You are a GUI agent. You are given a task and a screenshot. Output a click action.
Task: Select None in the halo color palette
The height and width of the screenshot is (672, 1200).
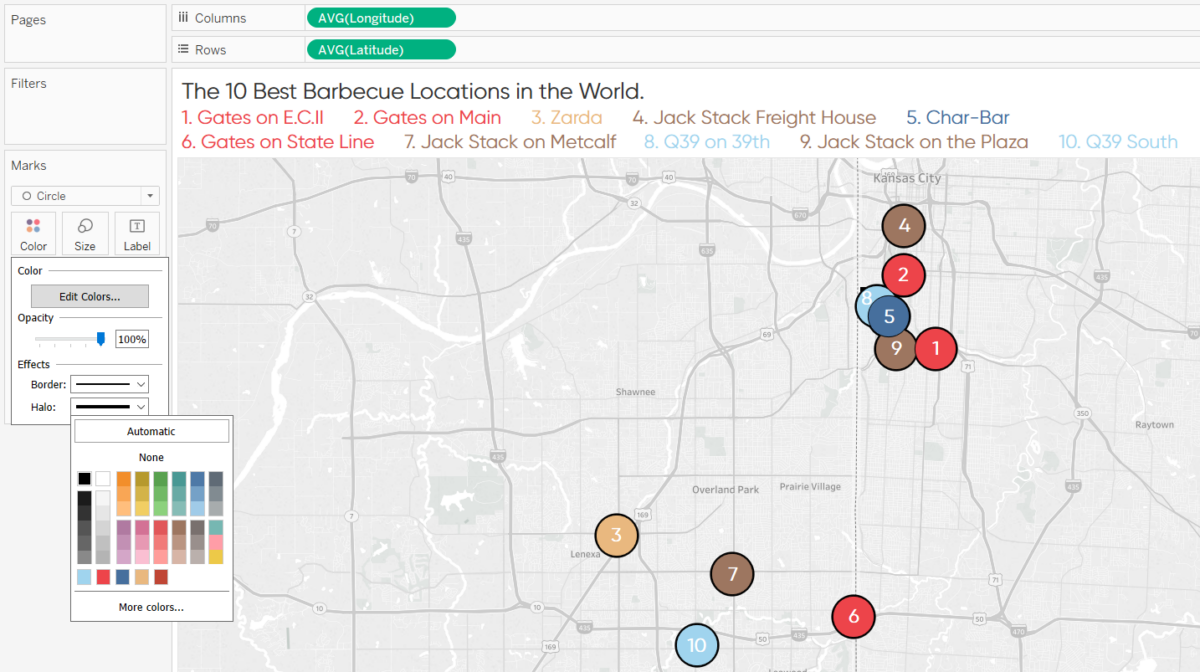[151, 457]
